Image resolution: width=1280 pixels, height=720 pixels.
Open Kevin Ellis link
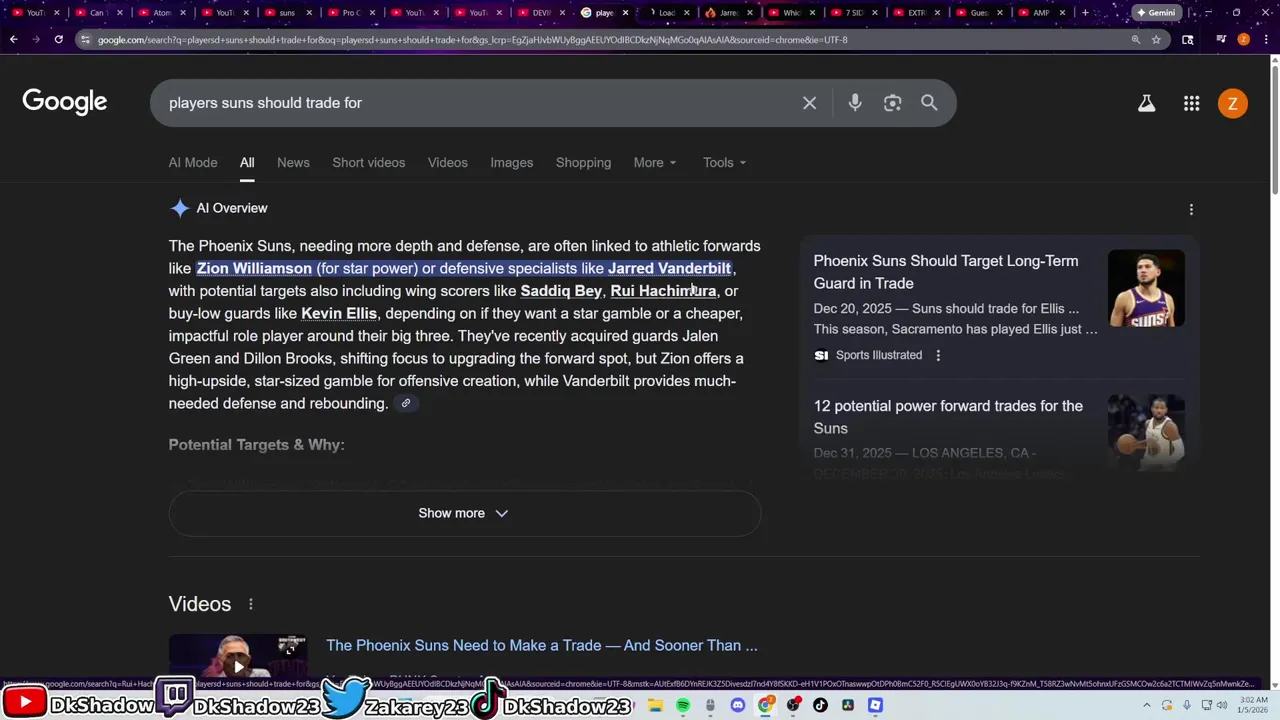[339, 313]
